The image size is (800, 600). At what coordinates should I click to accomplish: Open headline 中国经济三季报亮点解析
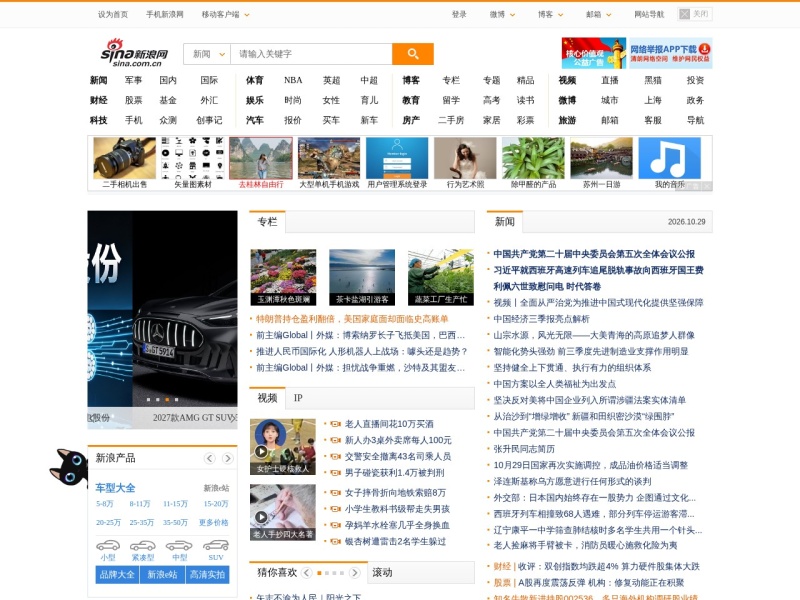541,319
